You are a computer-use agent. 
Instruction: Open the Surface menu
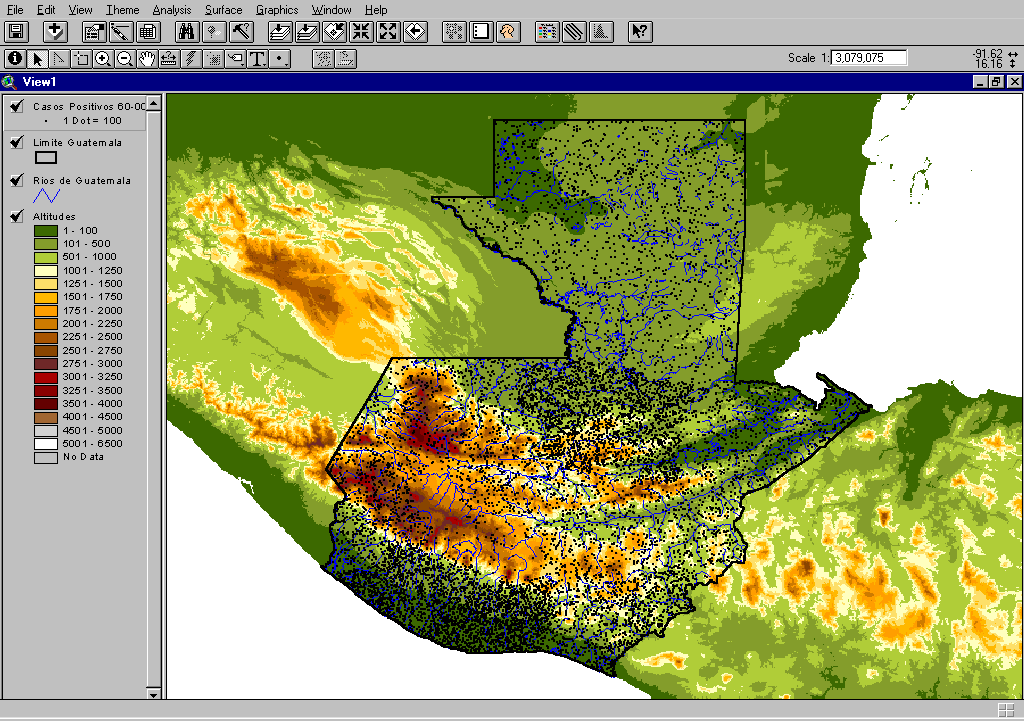(x=223, y=10)
